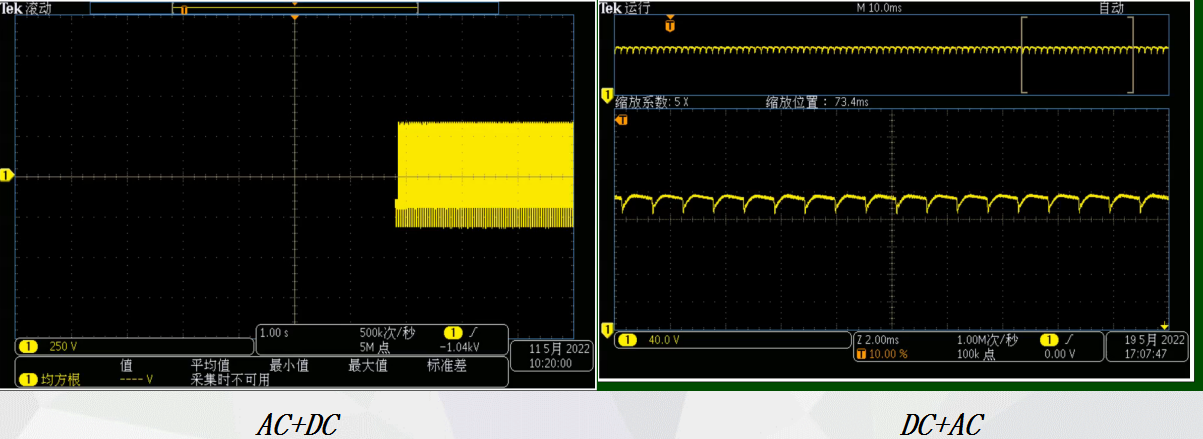Image resolution: width=1203 pixels, height=439 pixels.
Task: Click the 250 V vertical scale readout
Action: click(x=64, y=346)
